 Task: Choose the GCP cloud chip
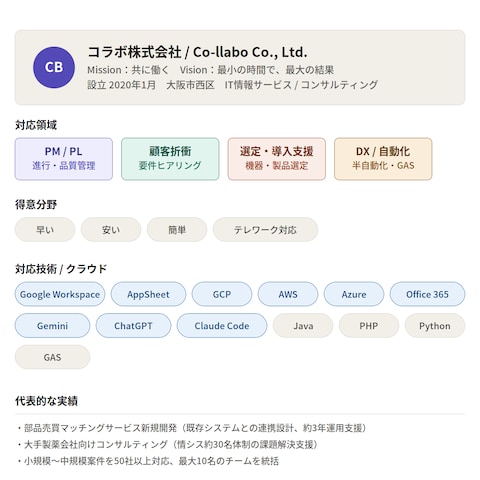click(222, 294)
